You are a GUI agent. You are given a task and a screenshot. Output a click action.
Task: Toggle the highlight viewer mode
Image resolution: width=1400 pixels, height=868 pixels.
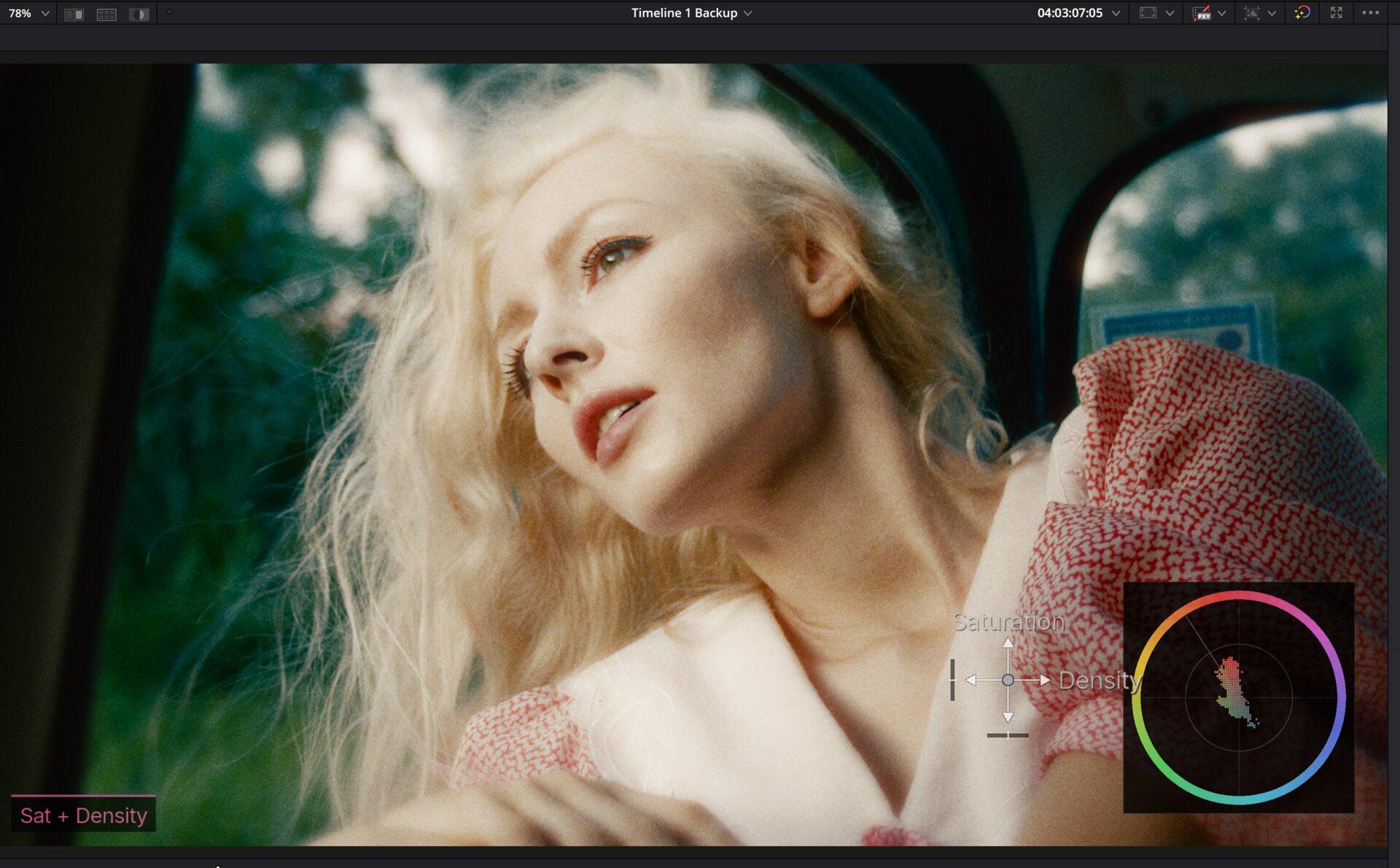139,14
